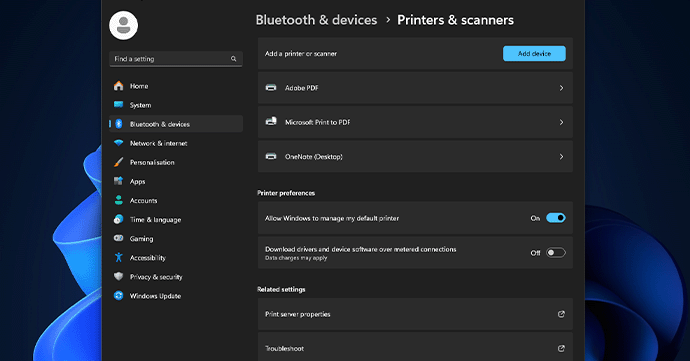Image resolution: width=690 pixels, height=361 pixels.
Task: Click the user profile avatar icon
Action: (123, 26)
